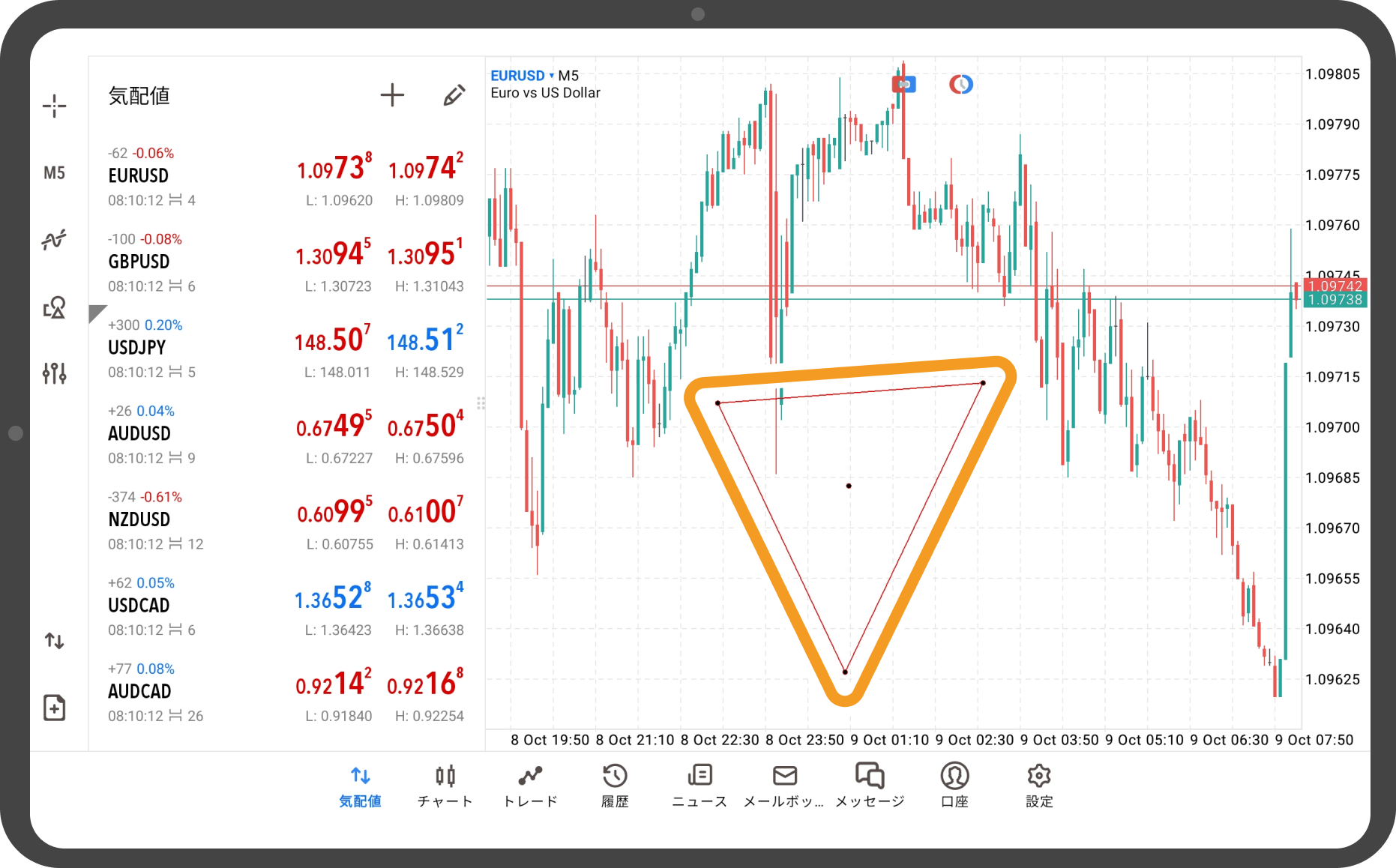Open the メールボックス mailbox tab
Viewport: 1396px width, 868px height.
tap(784, 786)
